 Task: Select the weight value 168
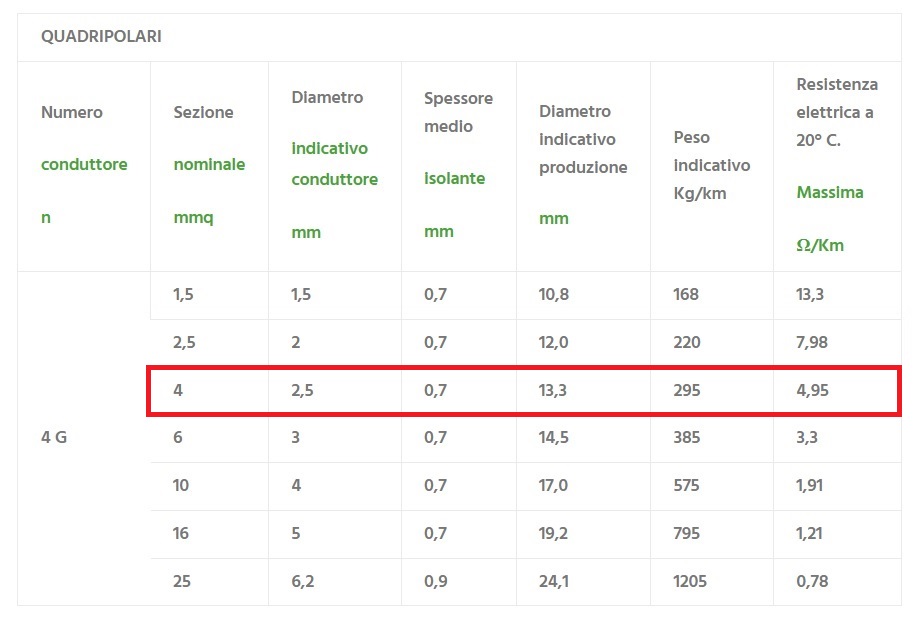(x=686, y=294)
